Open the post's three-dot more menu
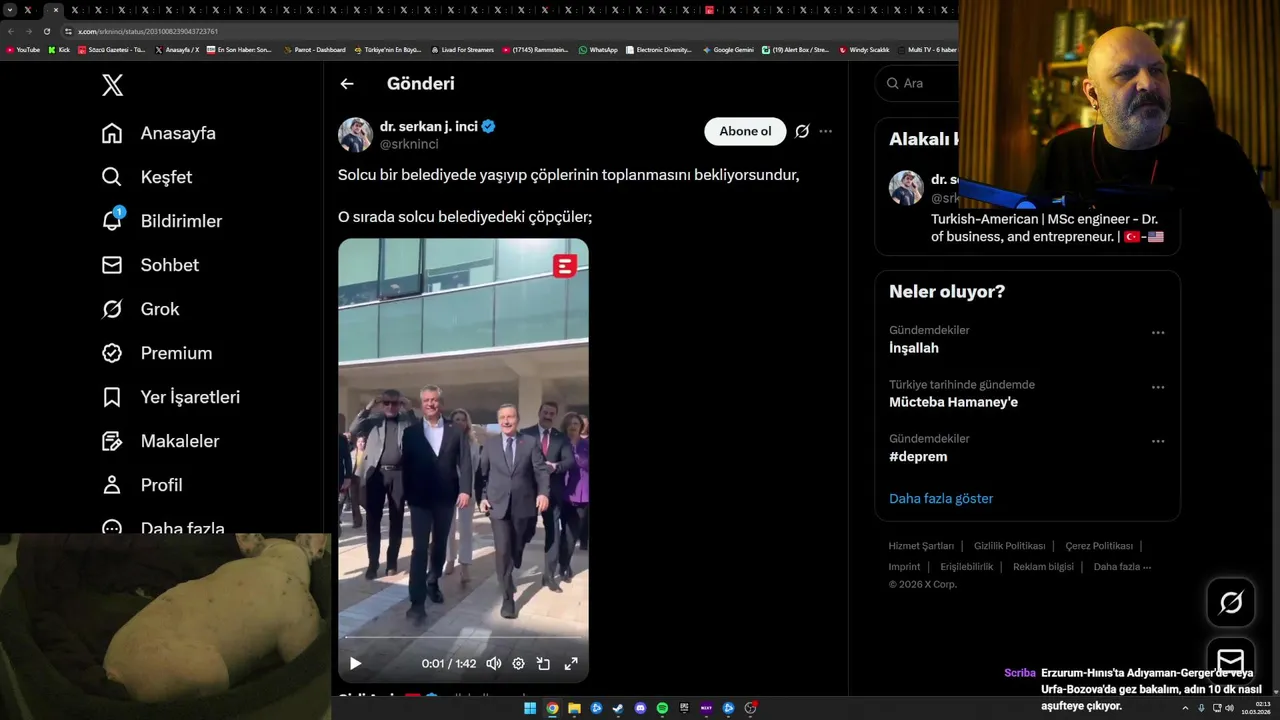This screenshot has height=720, width=1280. tap(825, 131)
